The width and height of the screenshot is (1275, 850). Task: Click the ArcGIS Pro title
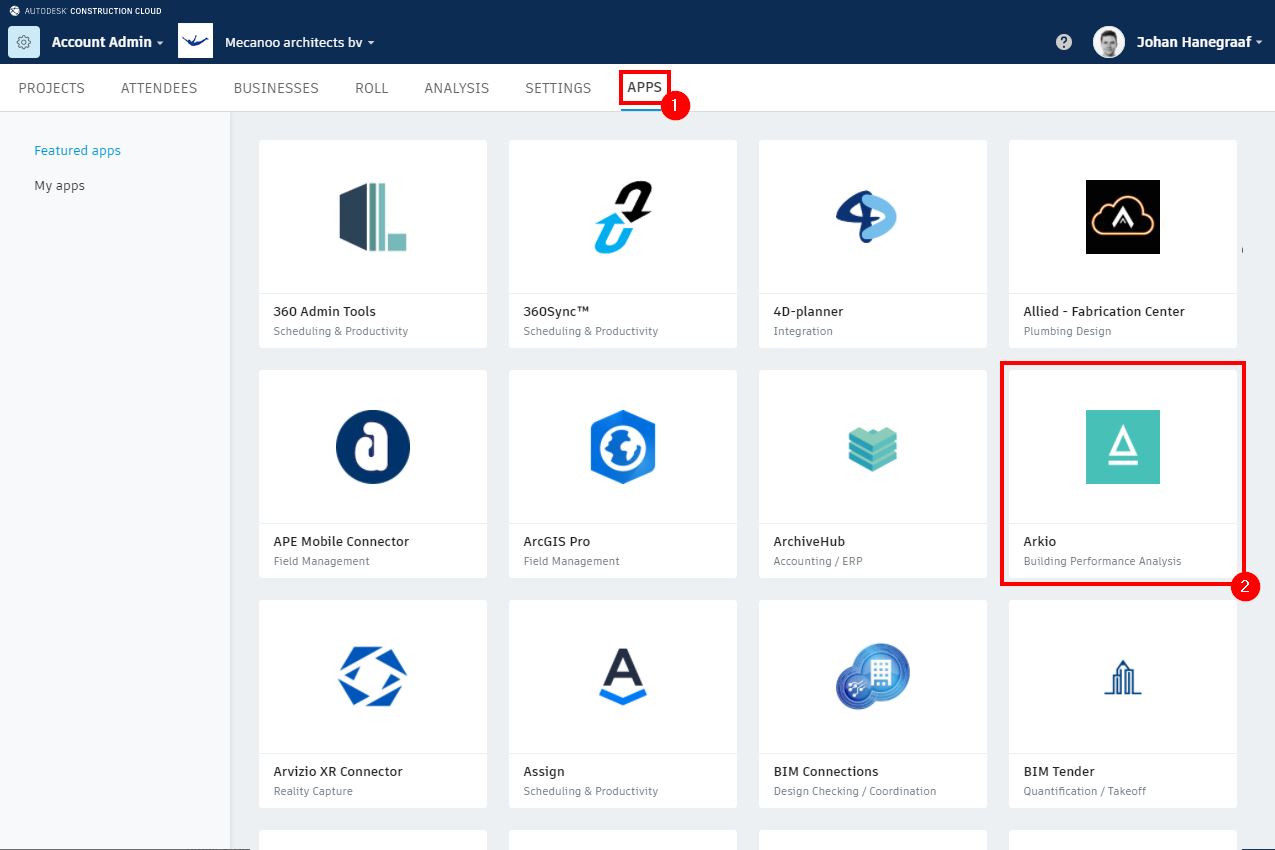click(x=557, y=541)
